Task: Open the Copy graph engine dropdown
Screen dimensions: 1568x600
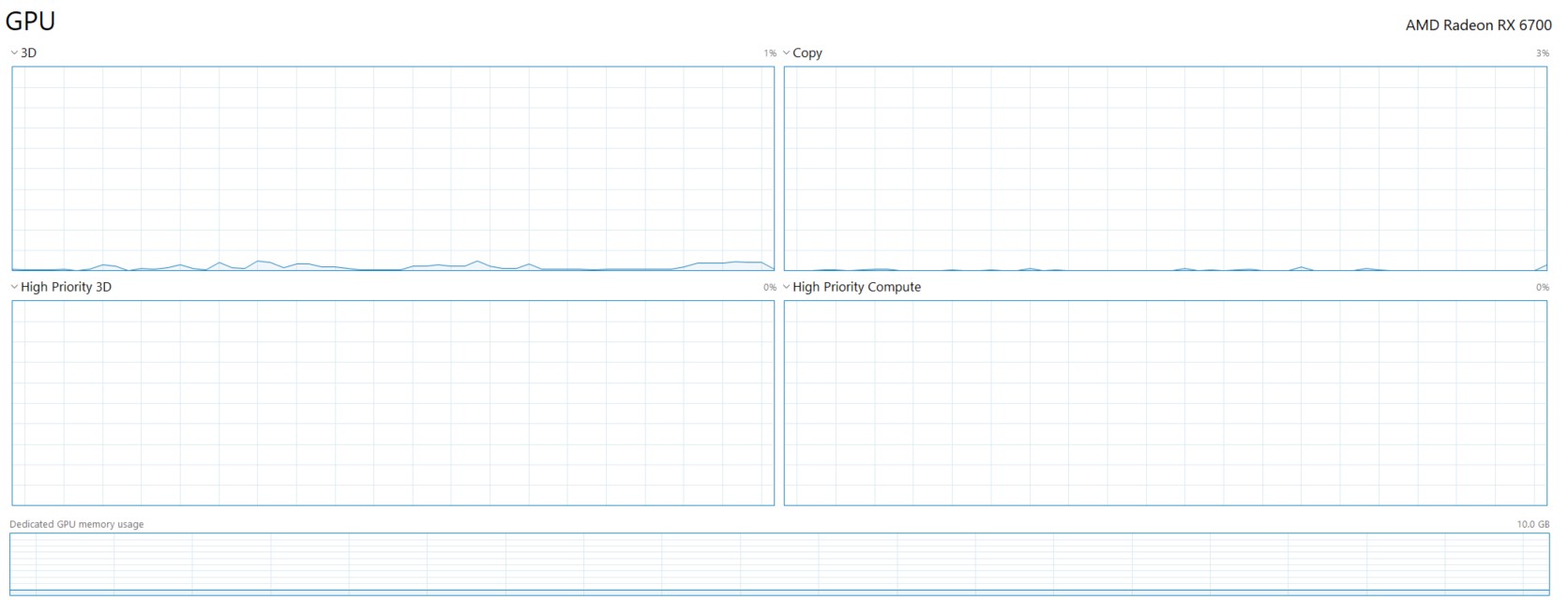Action: [x=803, y=53]
